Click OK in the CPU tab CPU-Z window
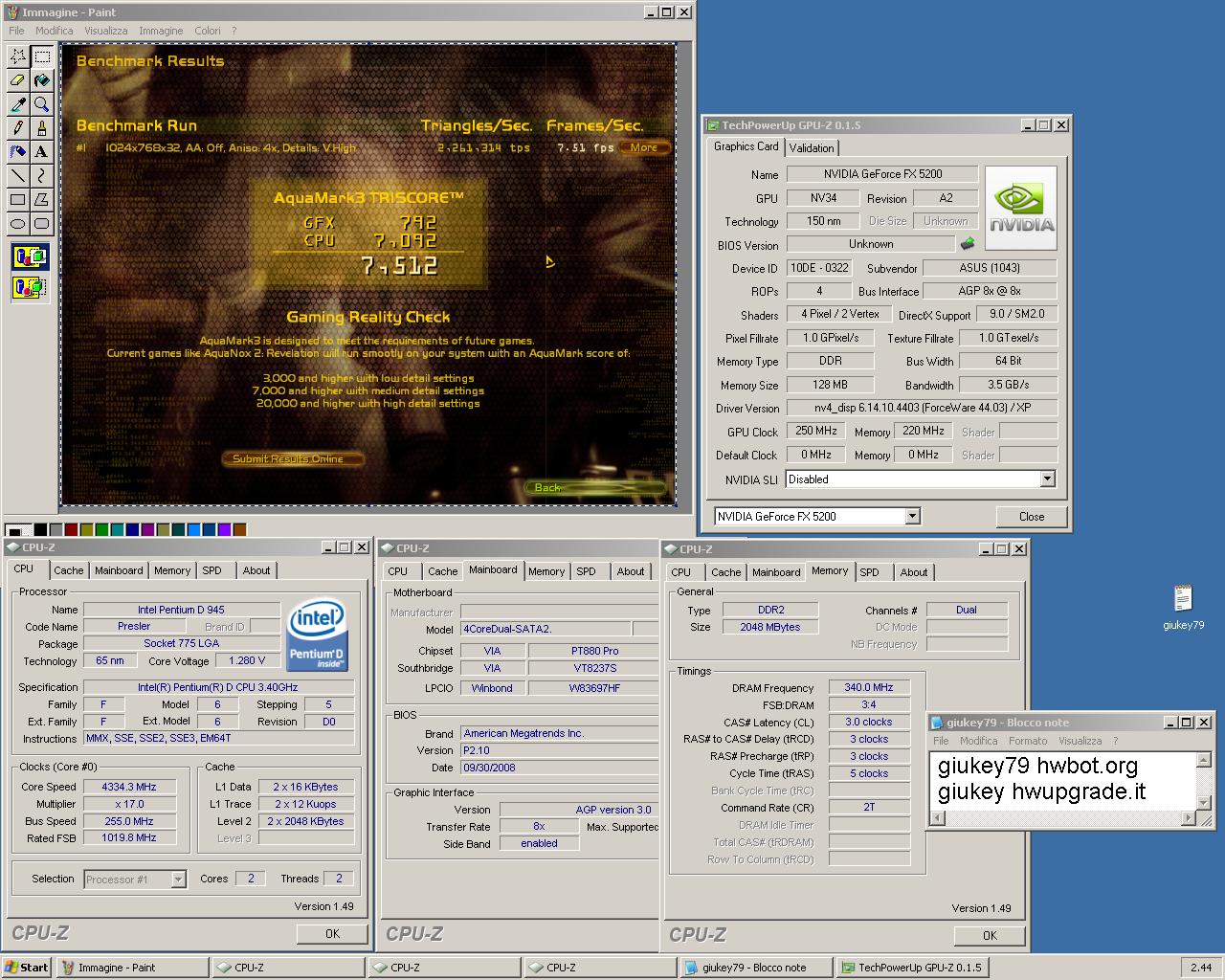The image size is (1225, 980). point(332,934)
